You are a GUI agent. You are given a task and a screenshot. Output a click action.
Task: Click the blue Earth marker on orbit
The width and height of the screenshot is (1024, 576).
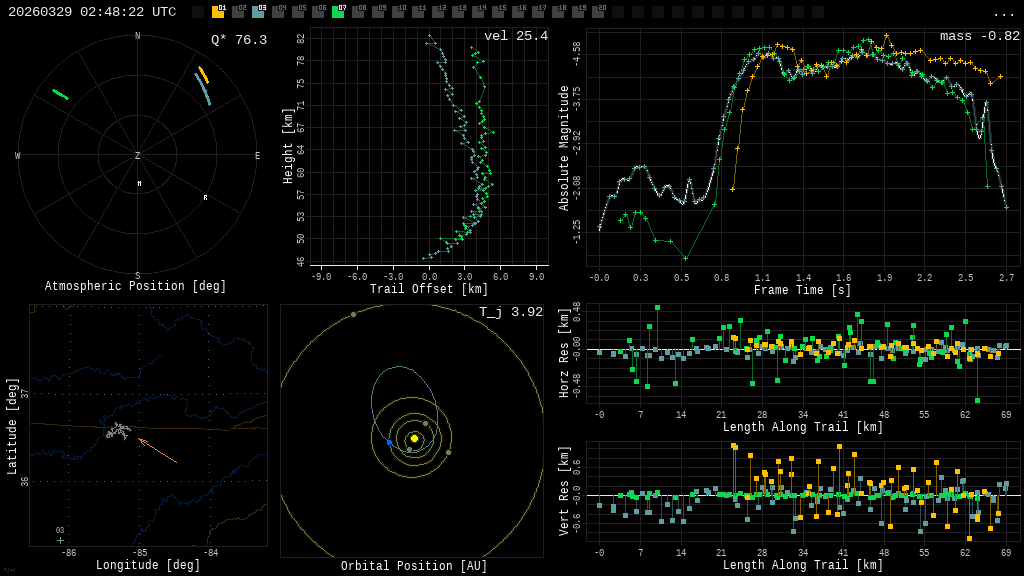point(389,442)
